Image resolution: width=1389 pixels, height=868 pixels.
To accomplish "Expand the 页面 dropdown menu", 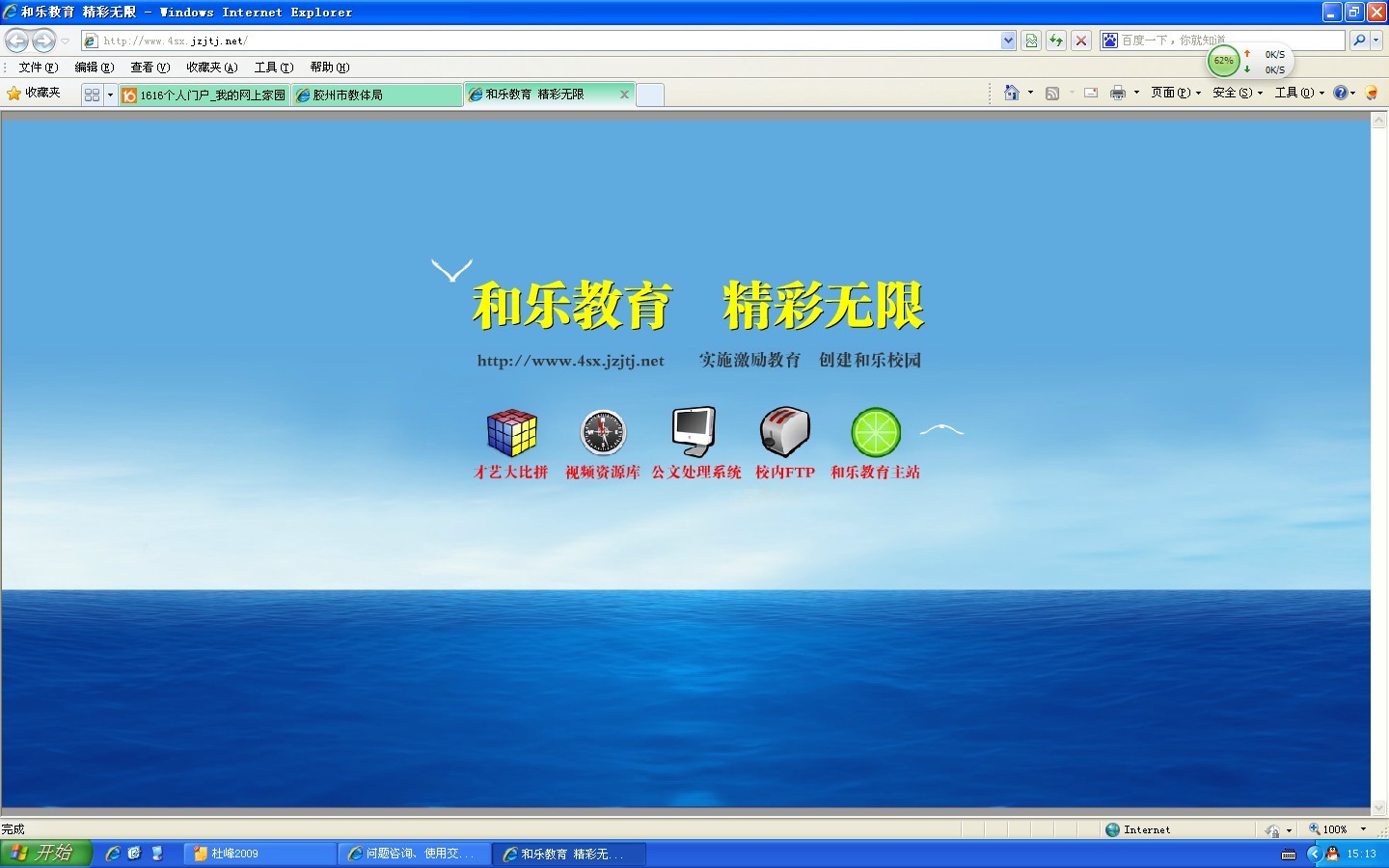I will tap(1175, 93).
